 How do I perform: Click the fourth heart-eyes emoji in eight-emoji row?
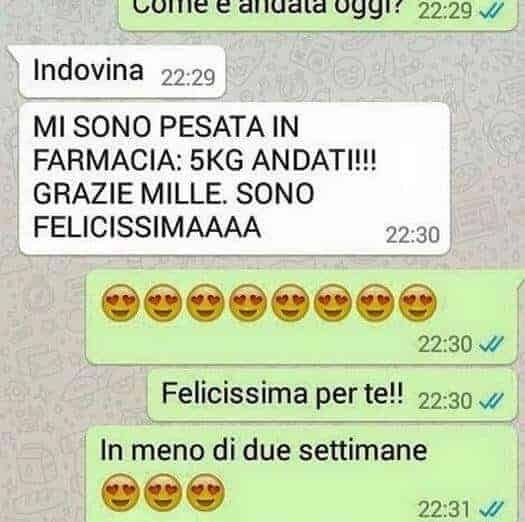pos(248,303)
